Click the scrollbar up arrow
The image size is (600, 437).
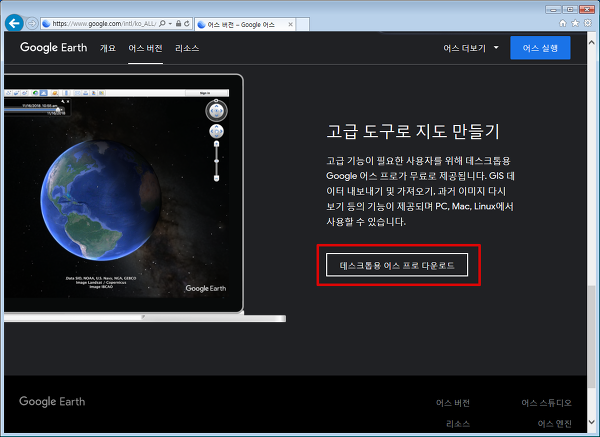(592, 43)
